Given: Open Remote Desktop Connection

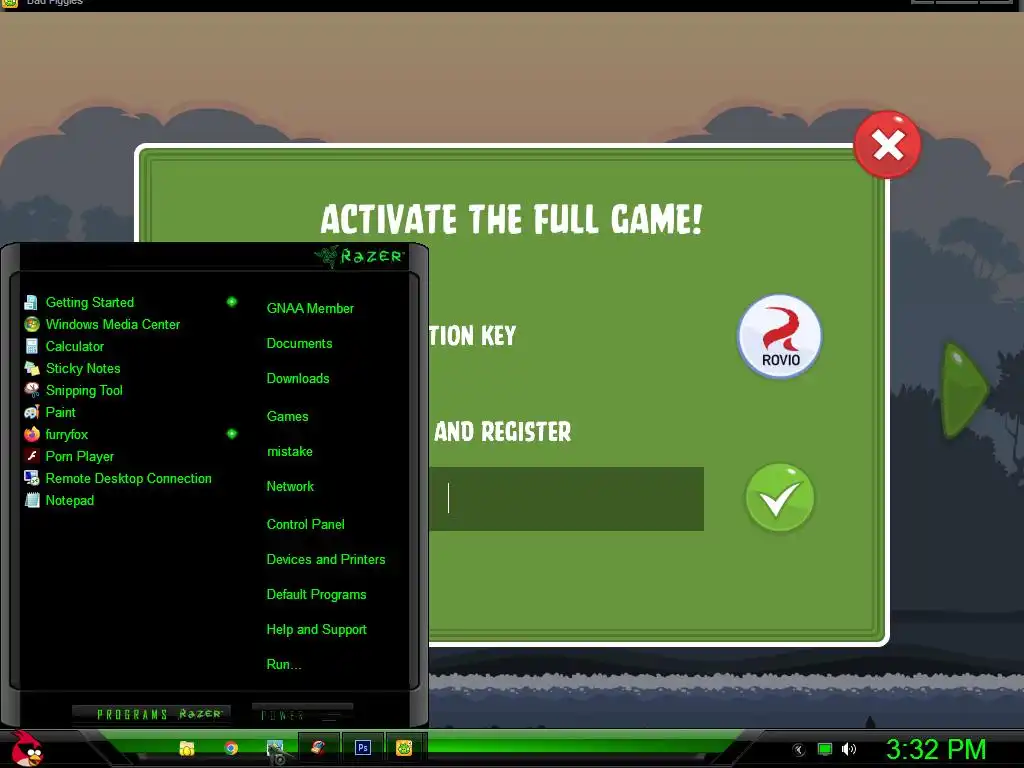Looking at the screenshot, I should coord(129,479).
